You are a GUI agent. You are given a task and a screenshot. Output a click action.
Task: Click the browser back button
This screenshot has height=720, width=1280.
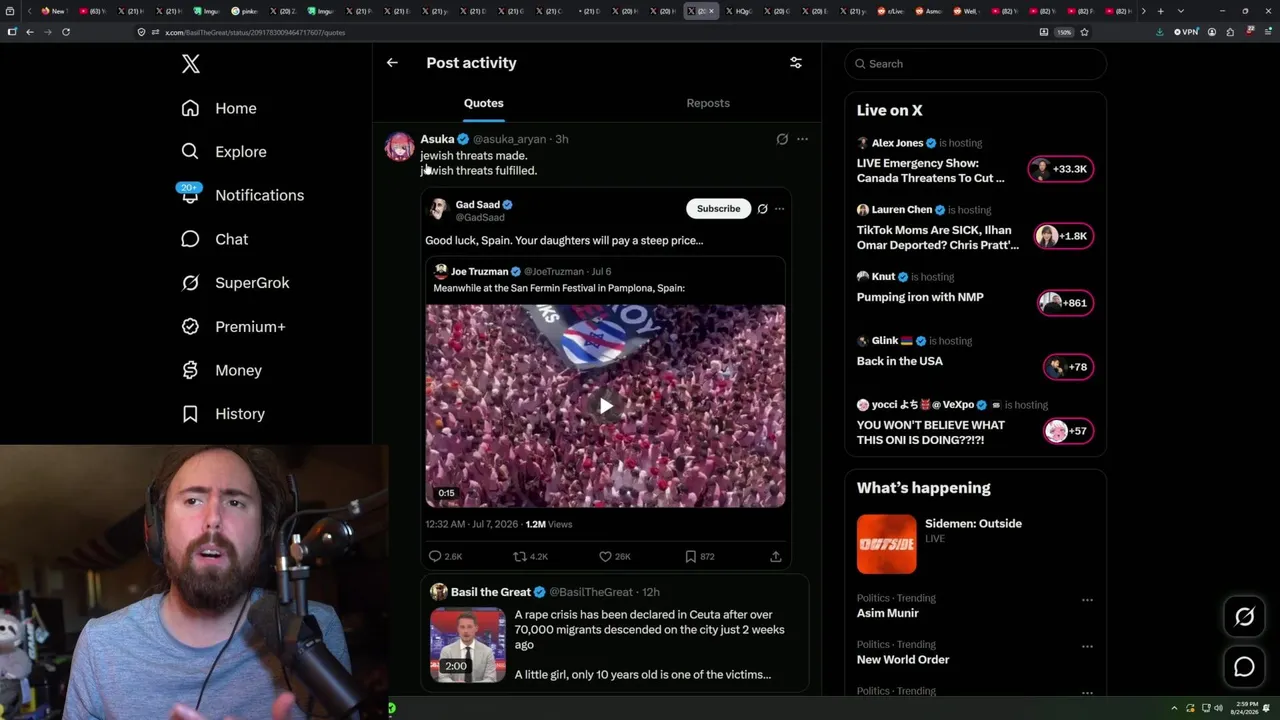(30, 32)
